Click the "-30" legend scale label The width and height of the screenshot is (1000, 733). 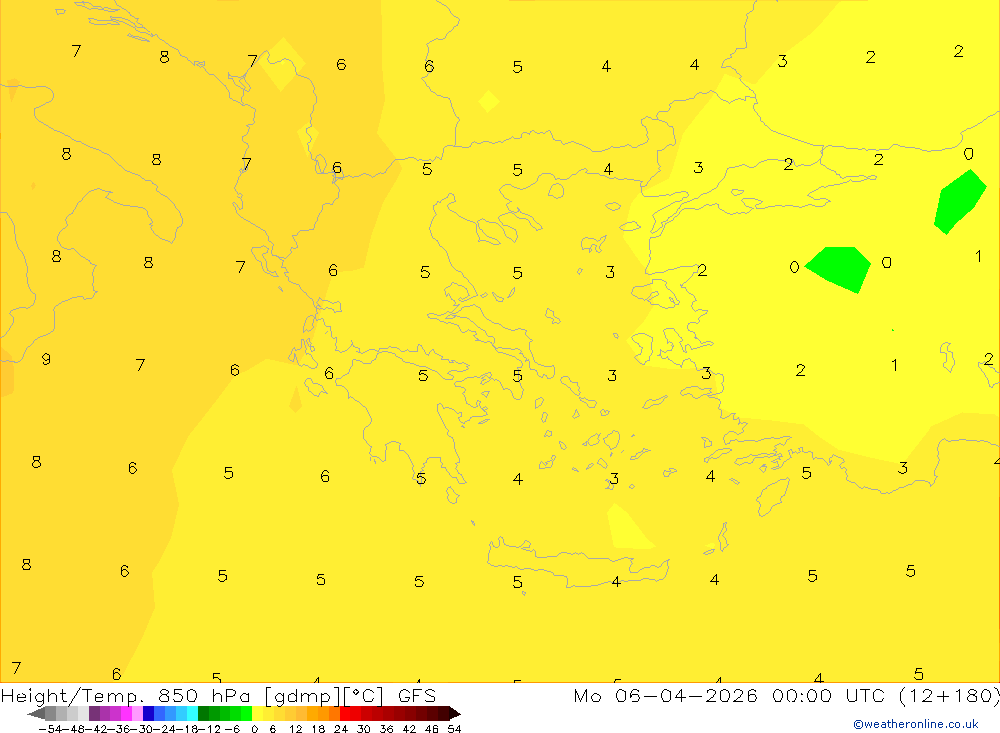(142, 729)
